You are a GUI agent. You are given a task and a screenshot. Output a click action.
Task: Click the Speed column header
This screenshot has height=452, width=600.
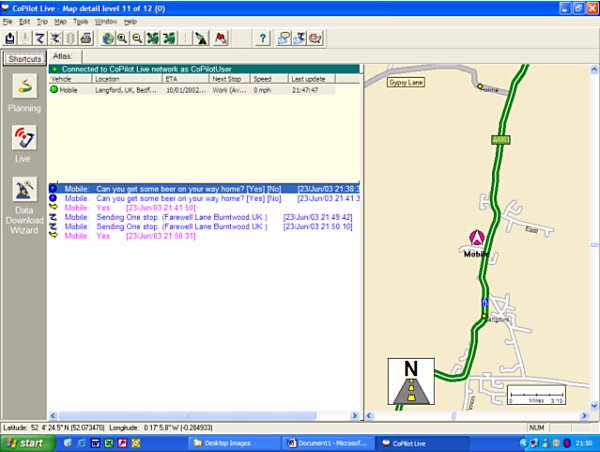point(269,79)
